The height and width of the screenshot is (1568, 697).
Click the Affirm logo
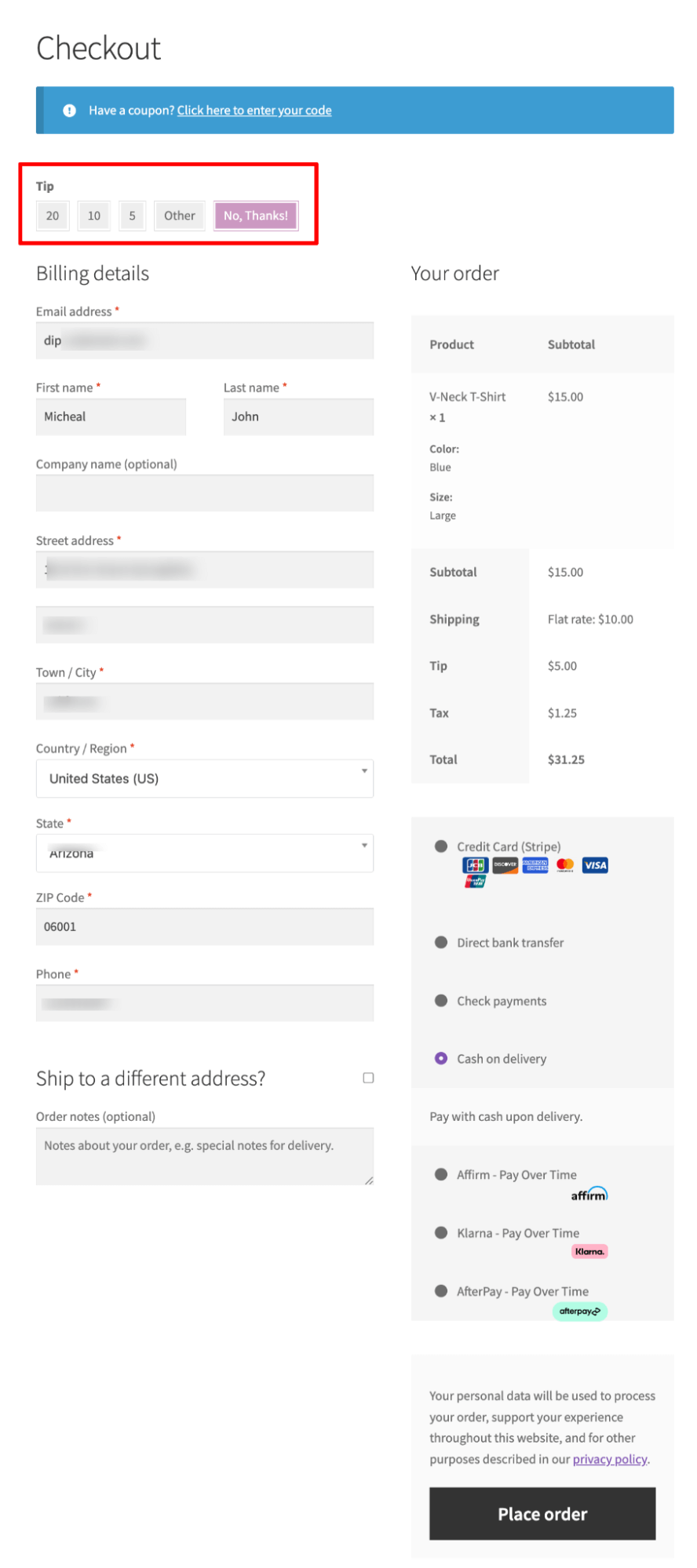589,1194
